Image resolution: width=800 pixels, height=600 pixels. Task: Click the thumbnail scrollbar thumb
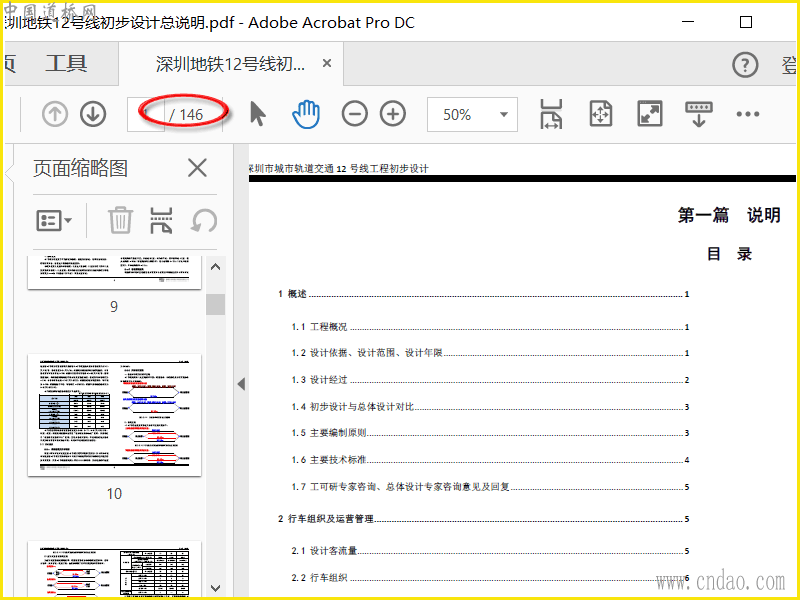click(215, 304)
